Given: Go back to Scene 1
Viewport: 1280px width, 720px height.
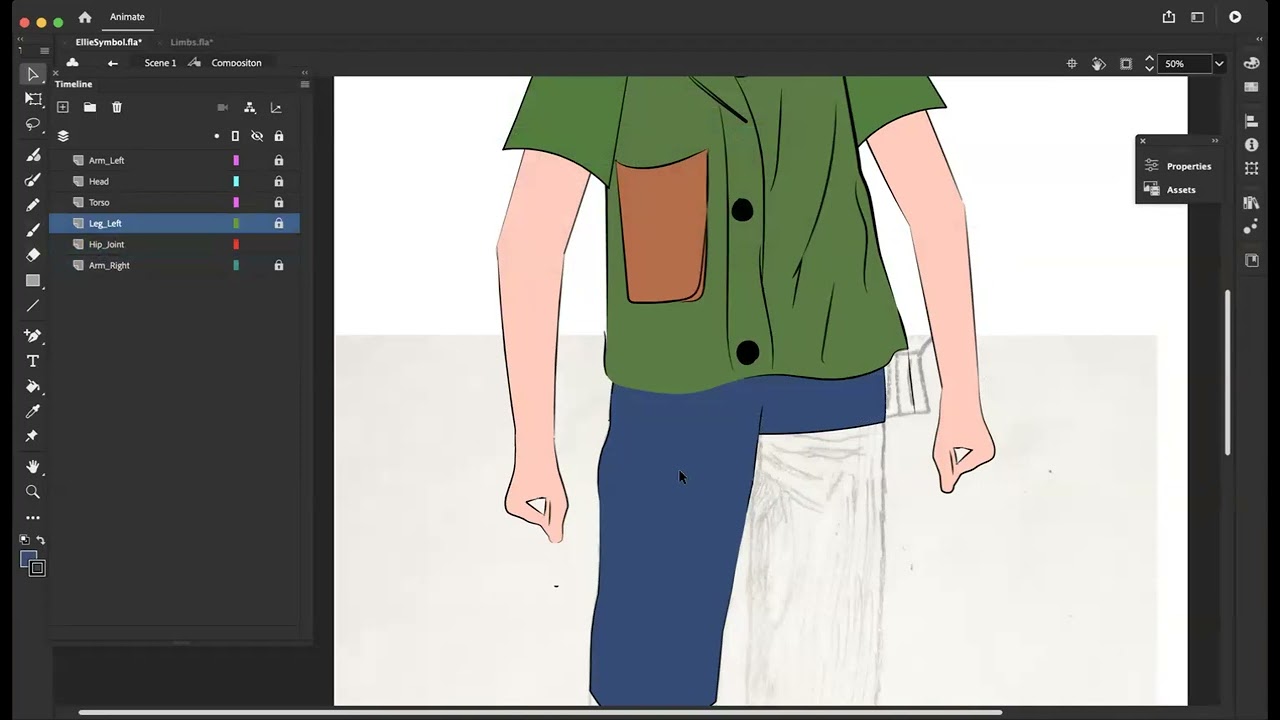Looking at the screenshot, I should 160,63.
